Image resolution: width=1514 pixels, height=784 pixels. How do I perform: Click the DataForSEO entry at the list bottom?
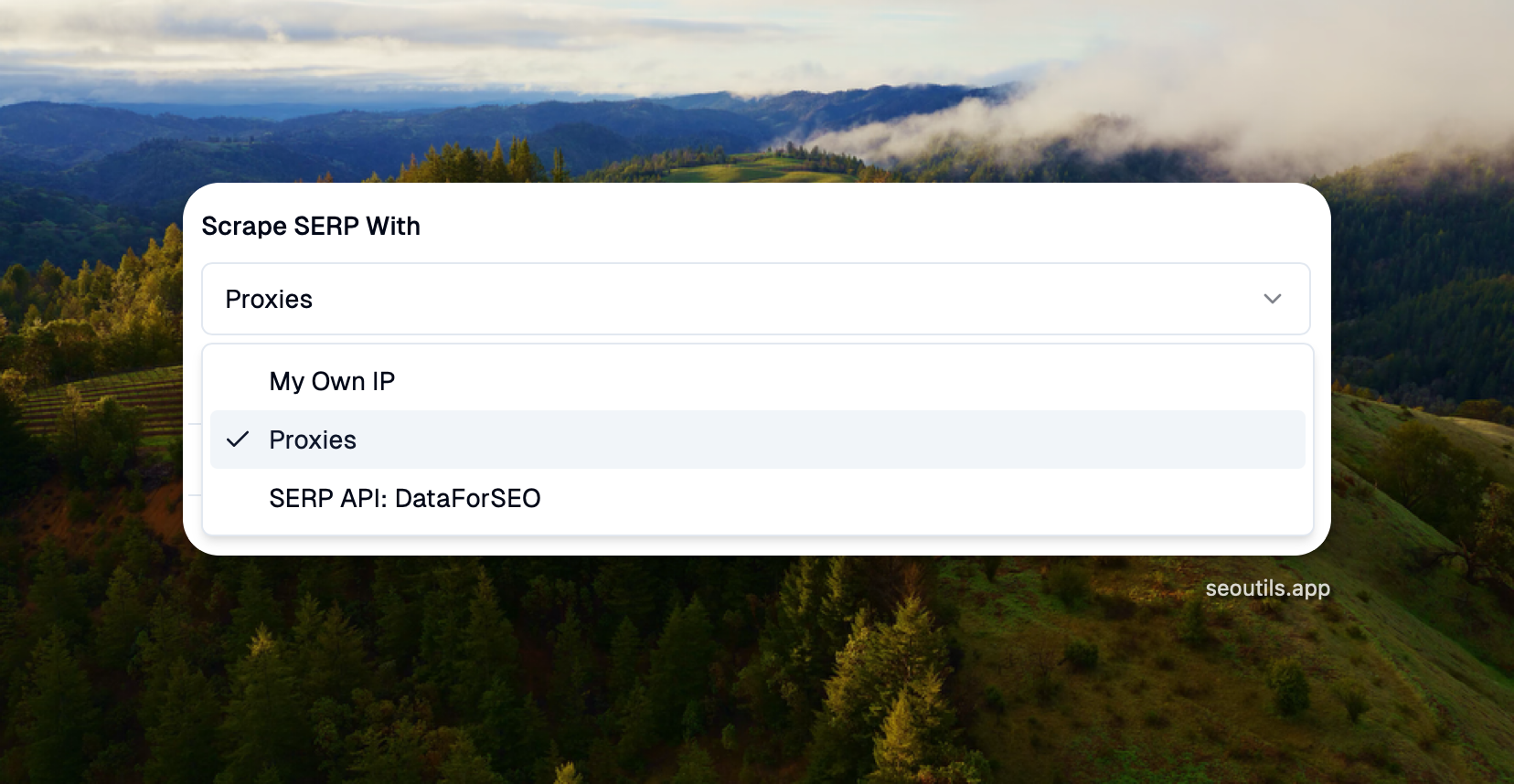pyautogui.click(x=404, y=498)
